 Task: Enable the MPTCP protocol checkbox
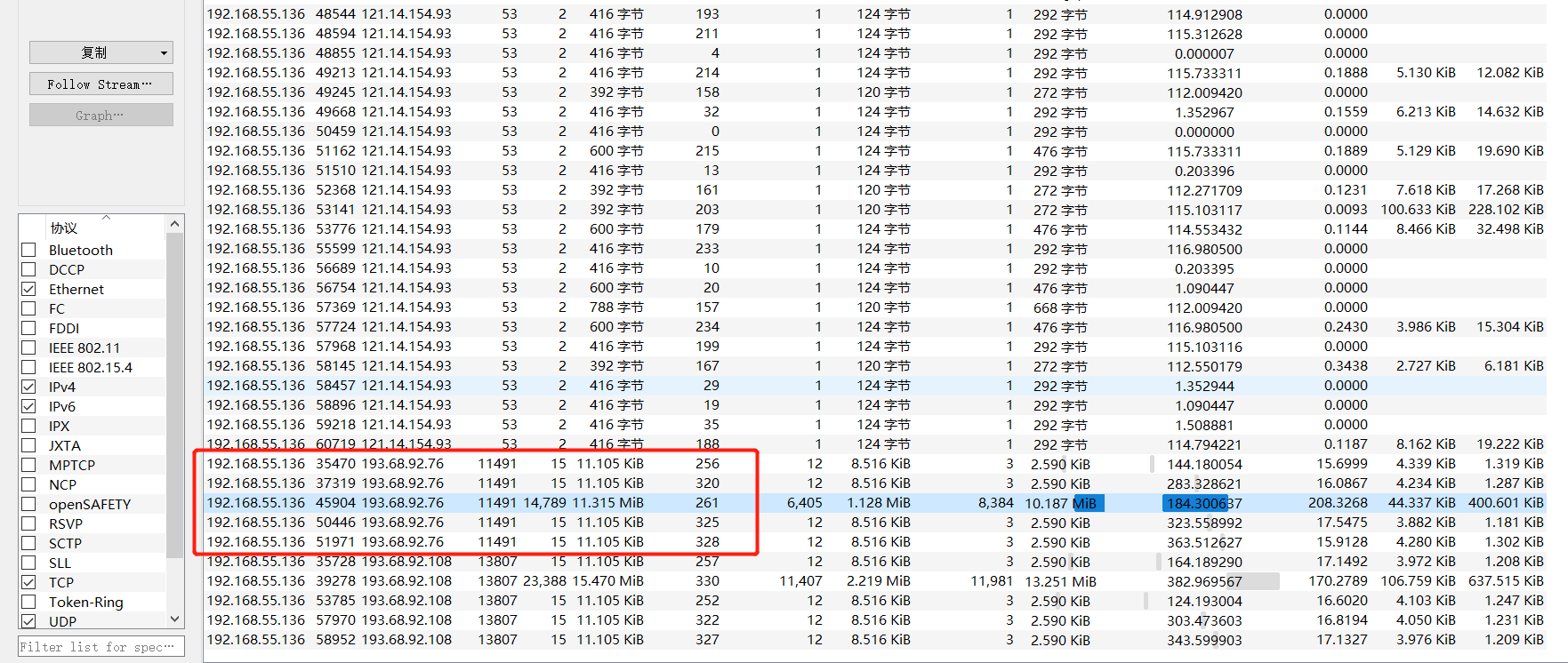[x=29, y=466]
